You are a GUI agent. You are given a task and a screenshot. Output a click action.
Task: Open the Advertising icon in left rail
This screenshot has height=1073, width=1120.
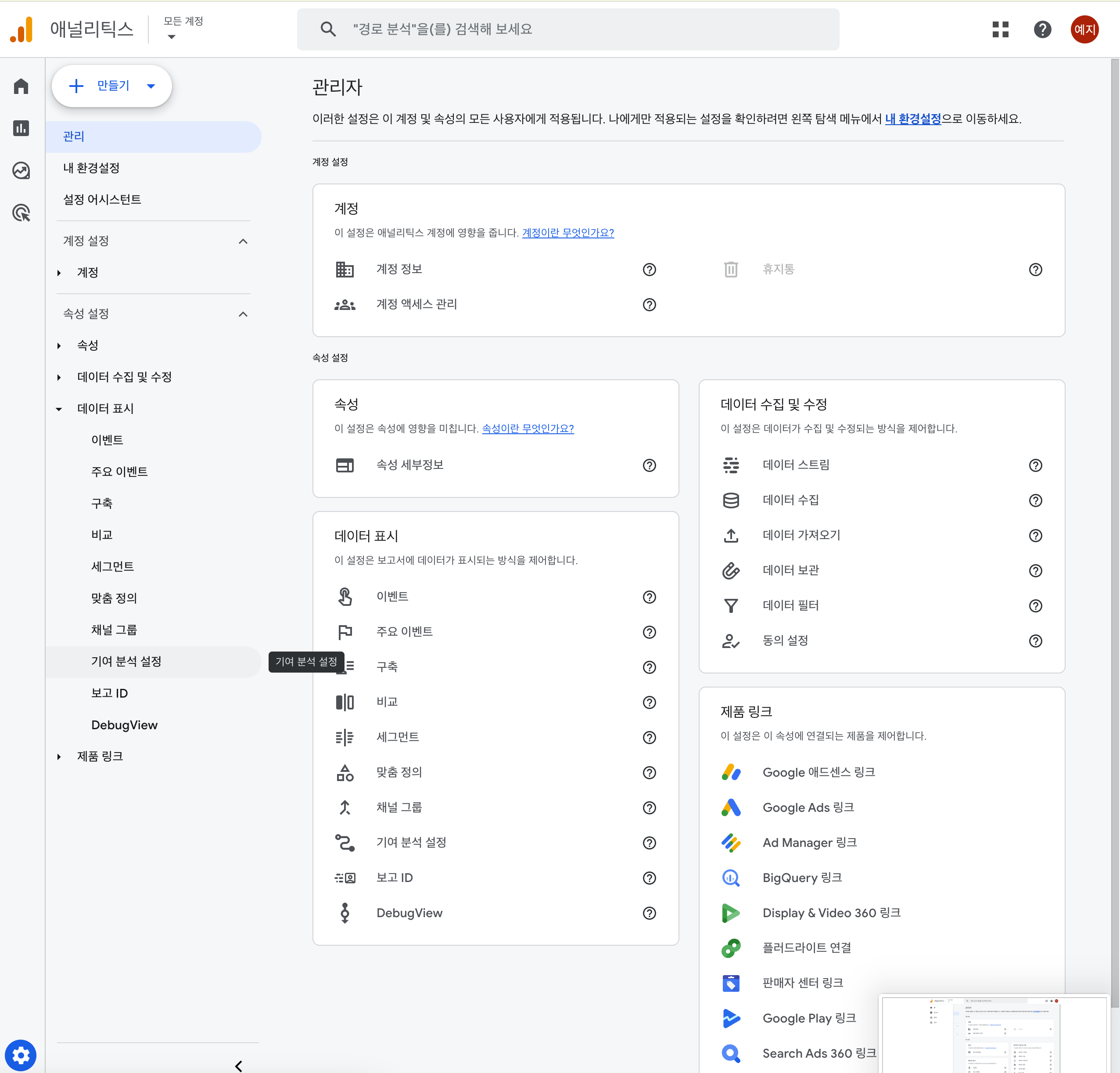[21, 212]
